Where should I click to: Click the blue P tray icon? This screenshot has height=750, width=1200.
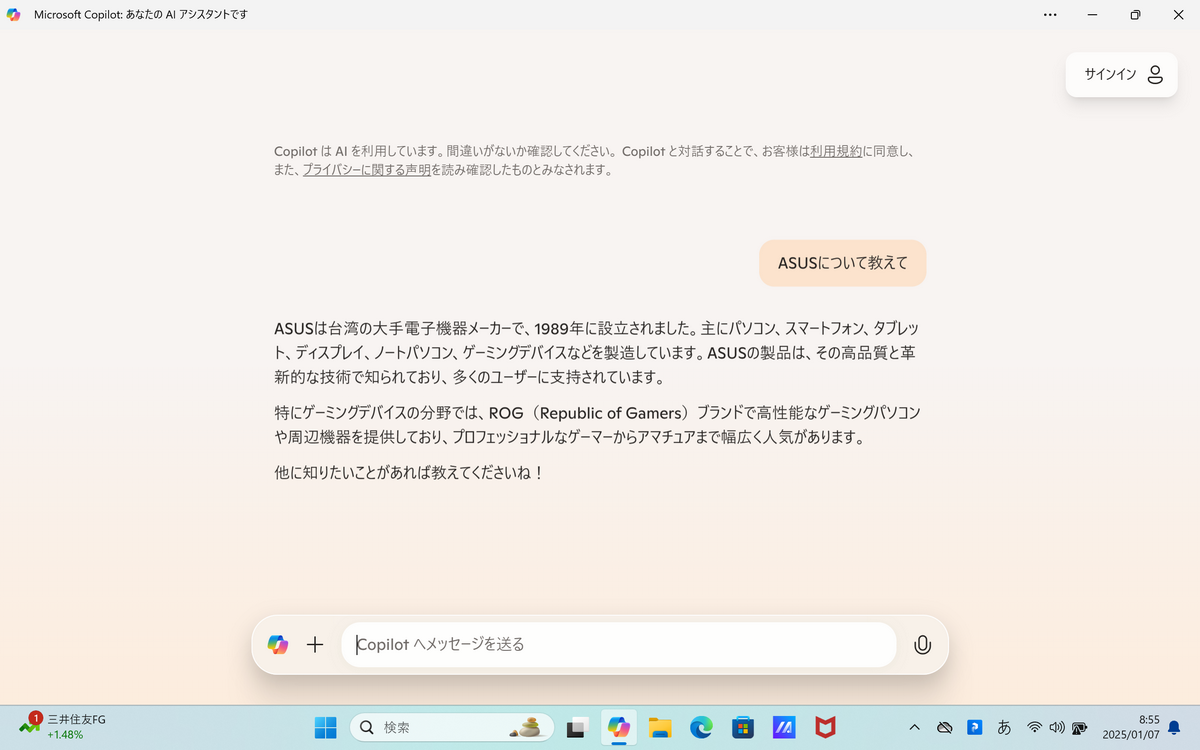point(974,728)
